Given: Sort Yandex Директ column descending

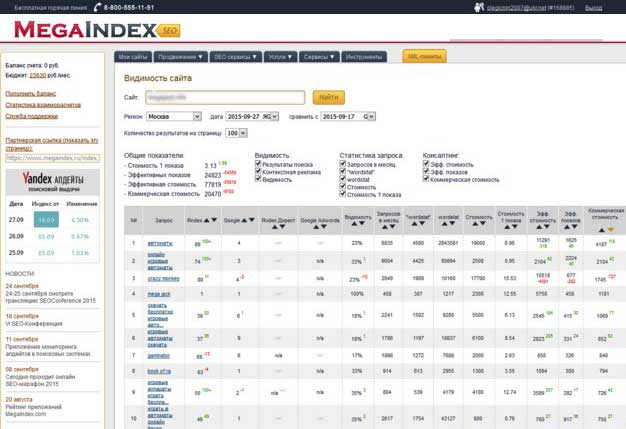Looking at the screenshot, I should coord(282,227).
